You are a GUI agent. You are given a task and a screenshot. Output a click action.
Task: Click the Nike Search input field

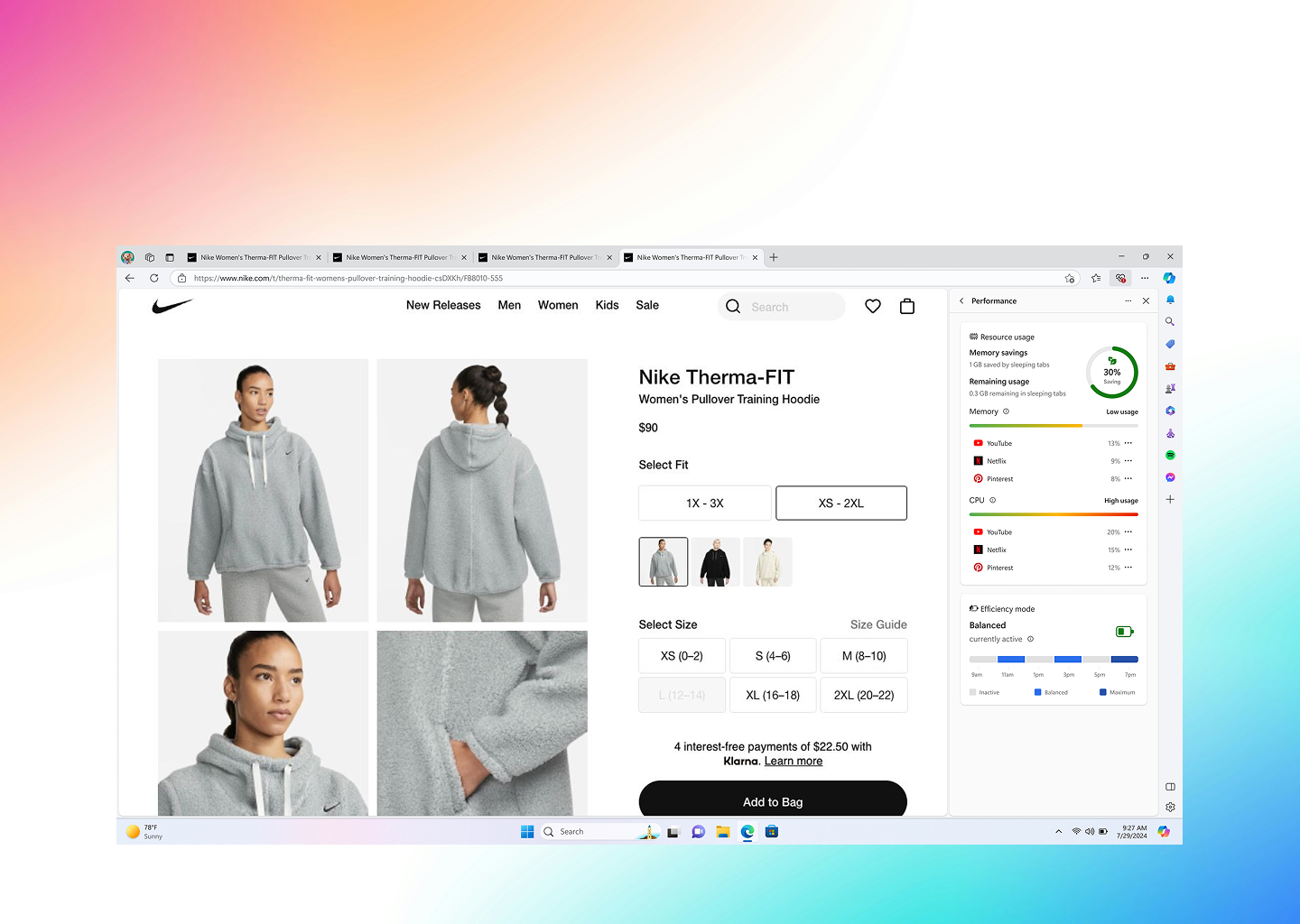pos(782,307)
